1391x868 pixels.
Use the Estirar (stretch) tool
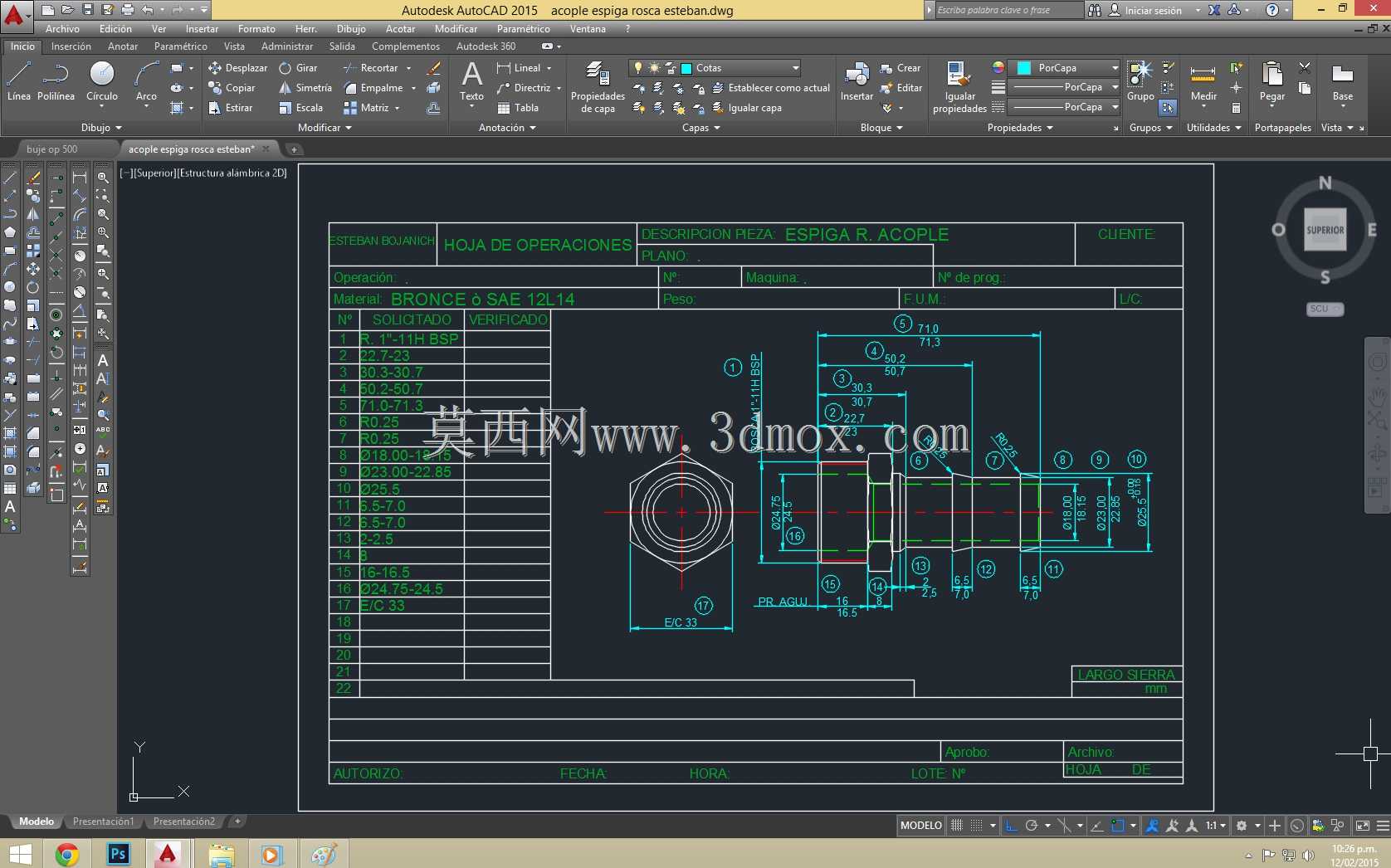click(x=231, y=108)
